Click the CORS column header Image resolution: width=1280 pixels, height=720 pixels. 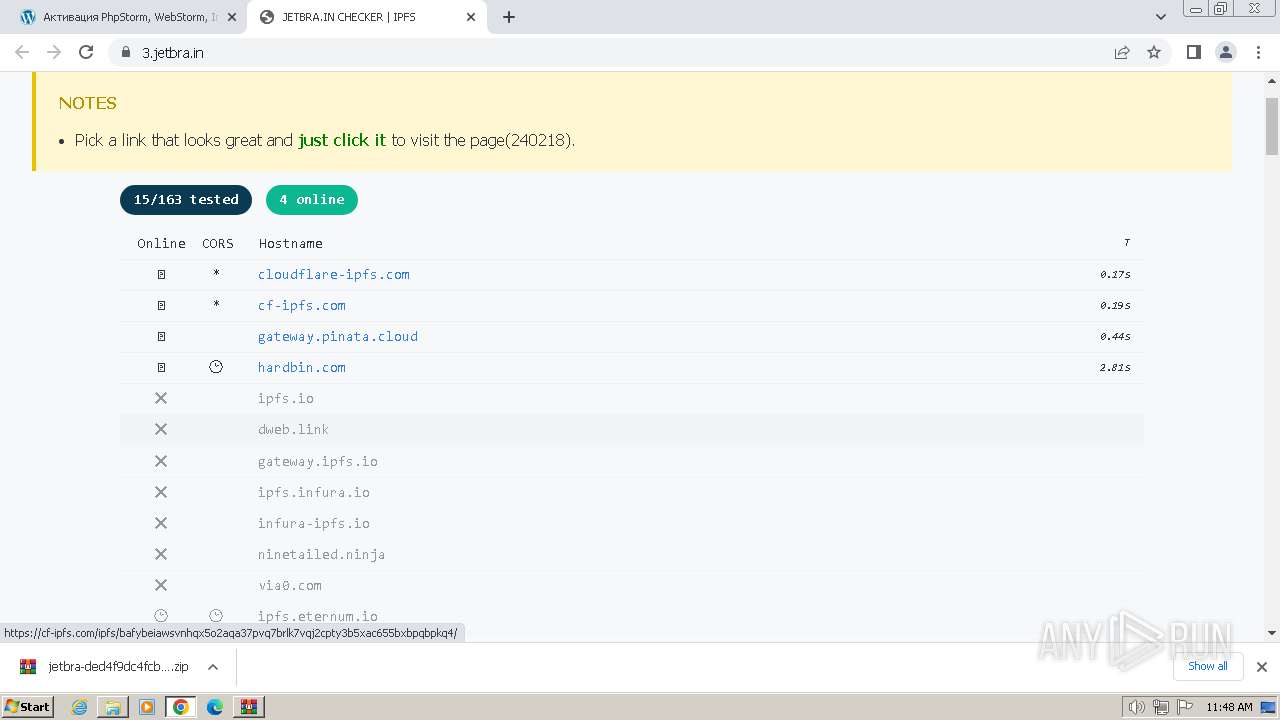(x=218, y=243)
